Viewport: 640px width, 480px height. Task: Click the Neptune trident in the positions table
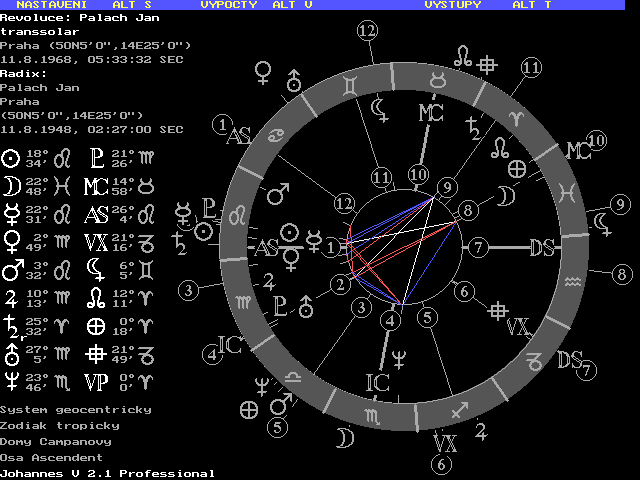click(10, 381)
